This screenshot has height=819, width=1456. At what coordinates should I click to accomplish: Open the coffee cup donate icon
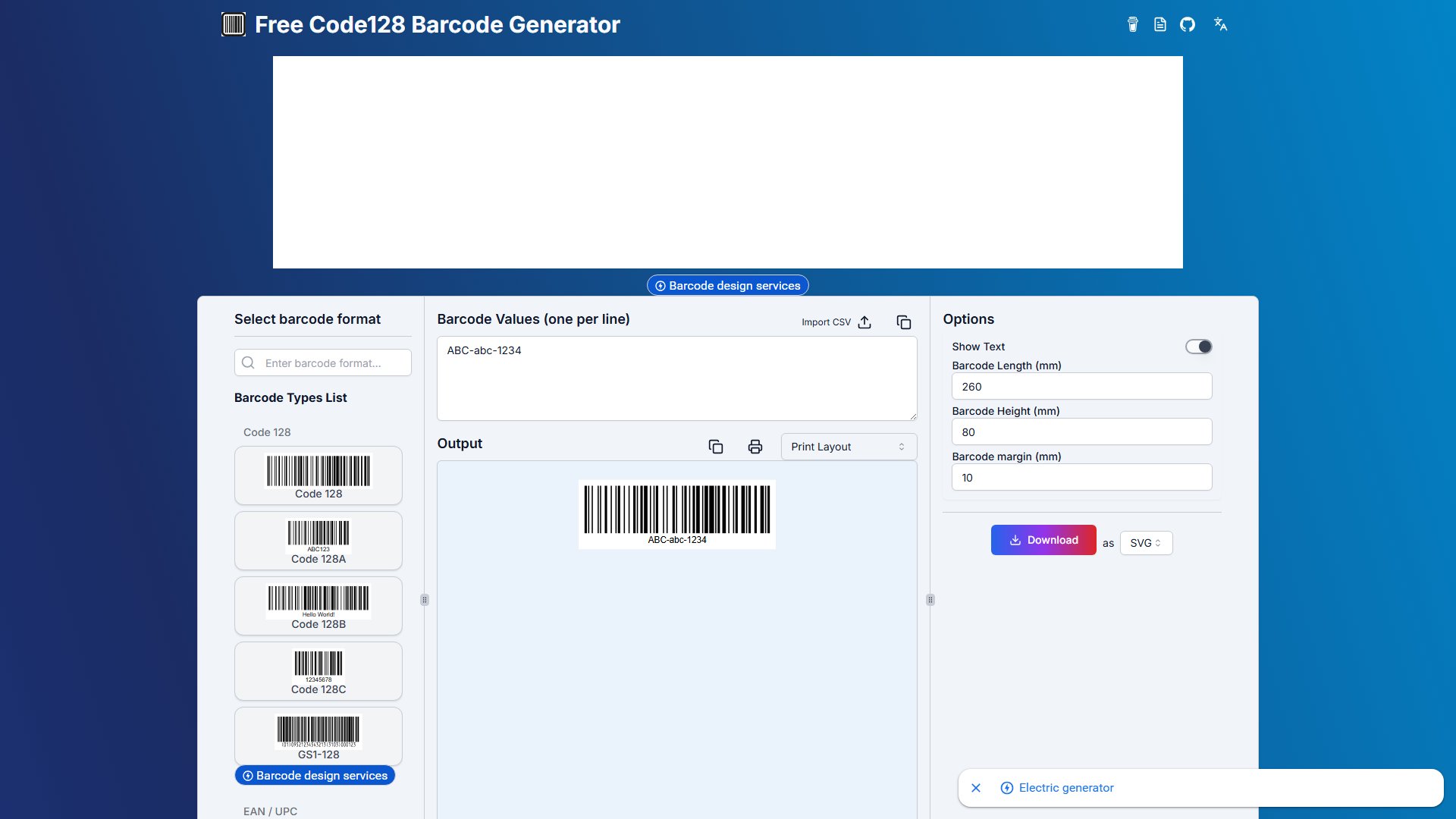(1132, 24)
